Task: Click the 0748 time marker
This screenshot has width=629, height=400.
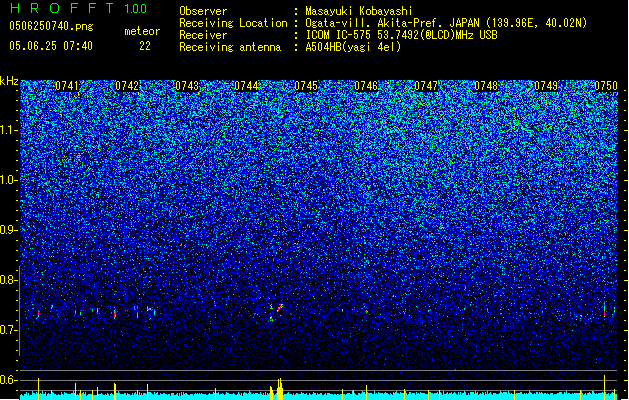Action: pyautogui.click(x=486, y=86)
